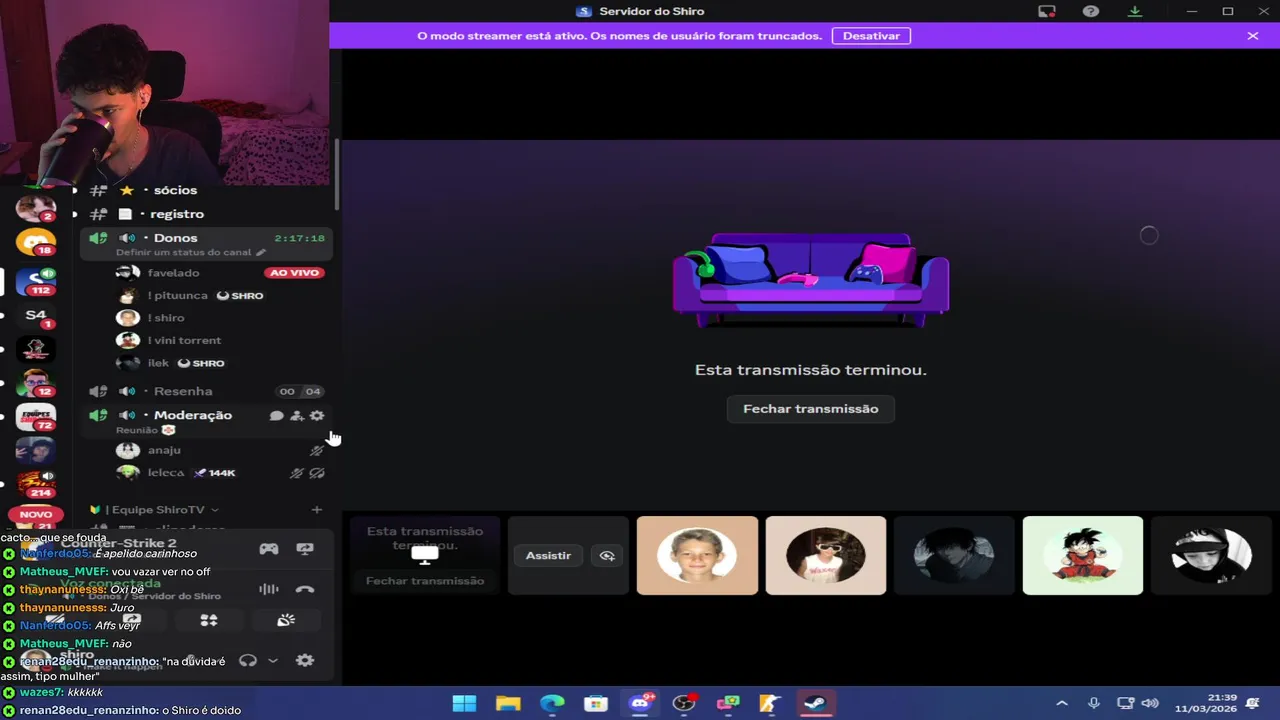The width and height of the screenshot is (1280, 720).
Task: Open File Explorer from taskbar
Action: click(x=508, y=703)
